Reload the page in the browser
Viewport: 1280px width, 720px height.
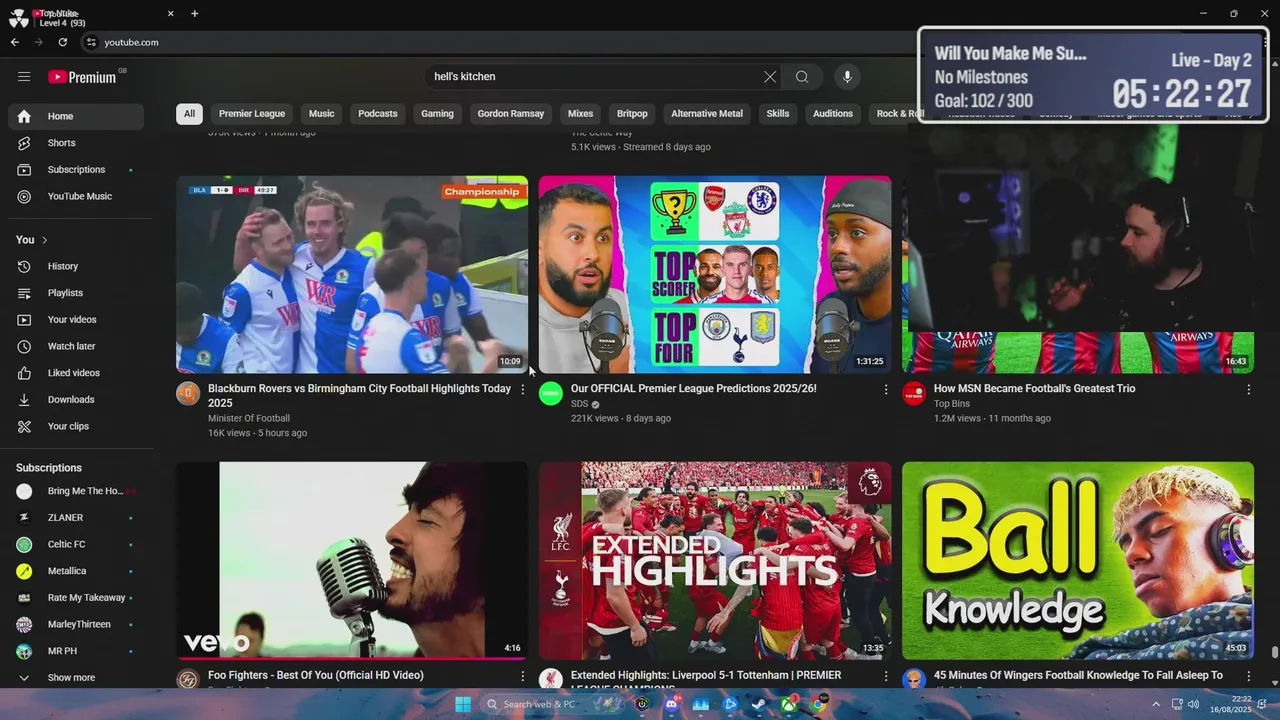(x=63, y=42)
